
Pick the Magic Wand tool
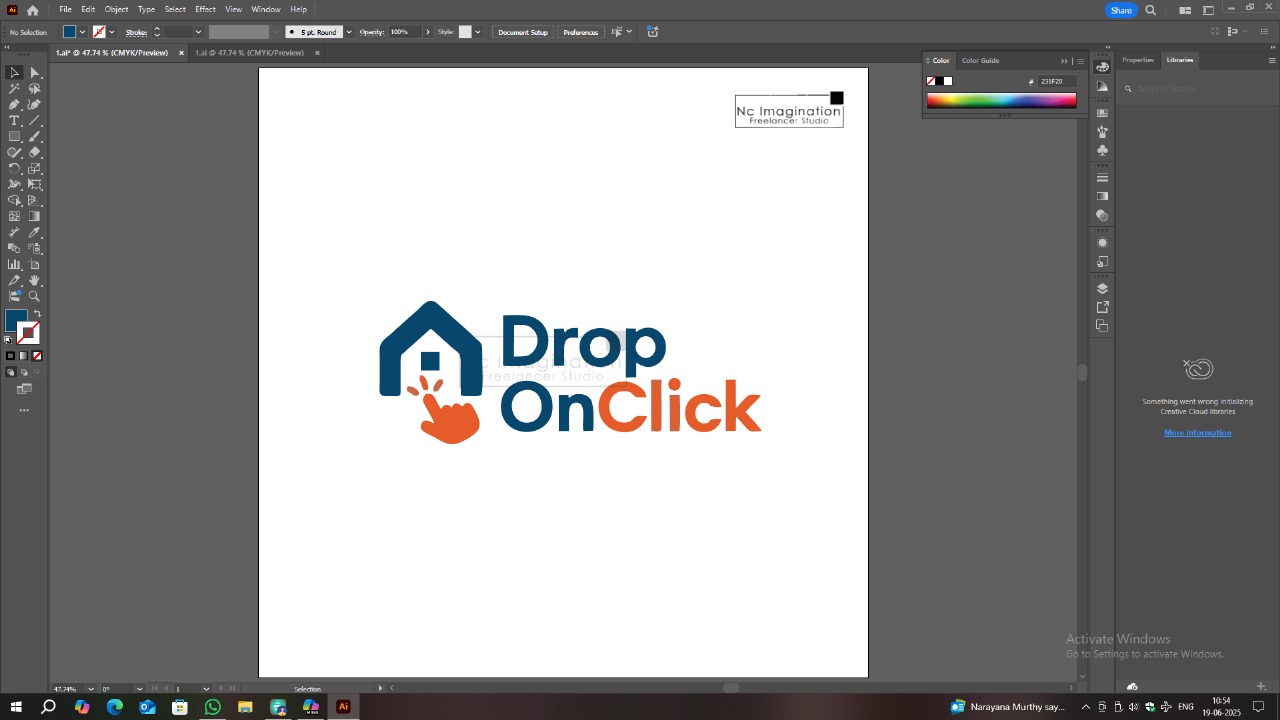pyautogui.click(x=14, y=89)
